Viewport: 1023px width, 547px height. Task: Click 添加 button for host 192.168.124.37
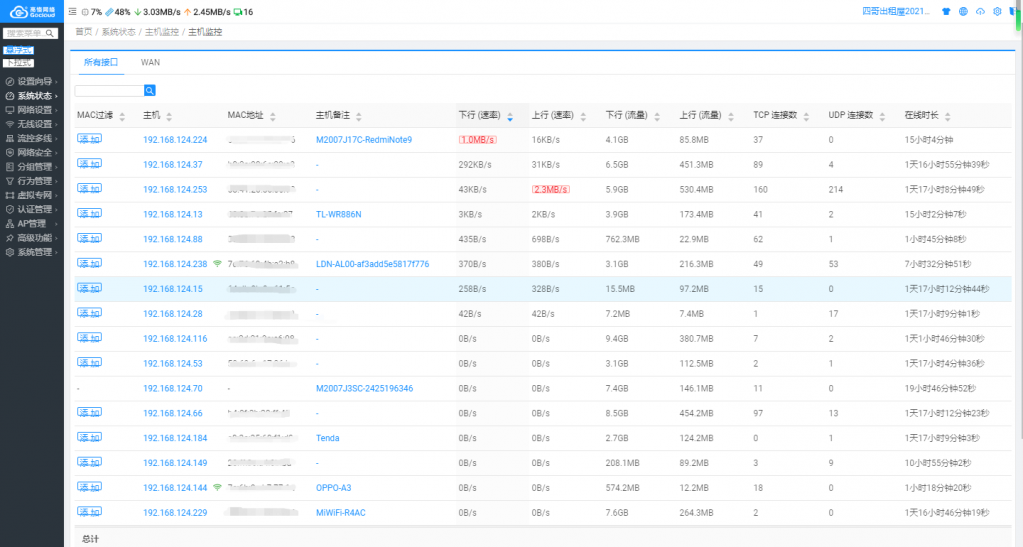point(89,164)
